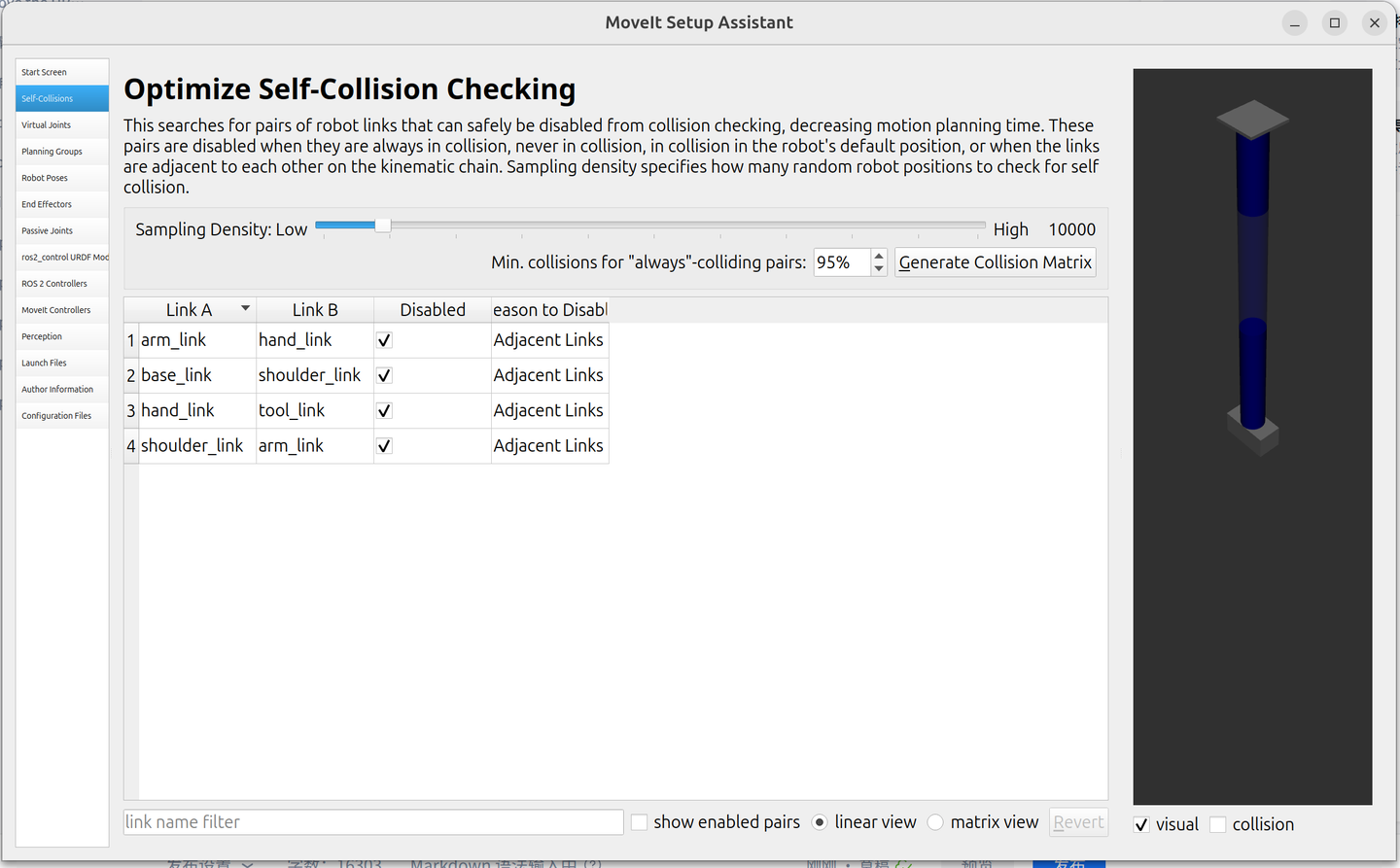This screenshot has width=1400, height=868.
Task: Increase min collisions percentage with up arrow
Action: [879, 257]
